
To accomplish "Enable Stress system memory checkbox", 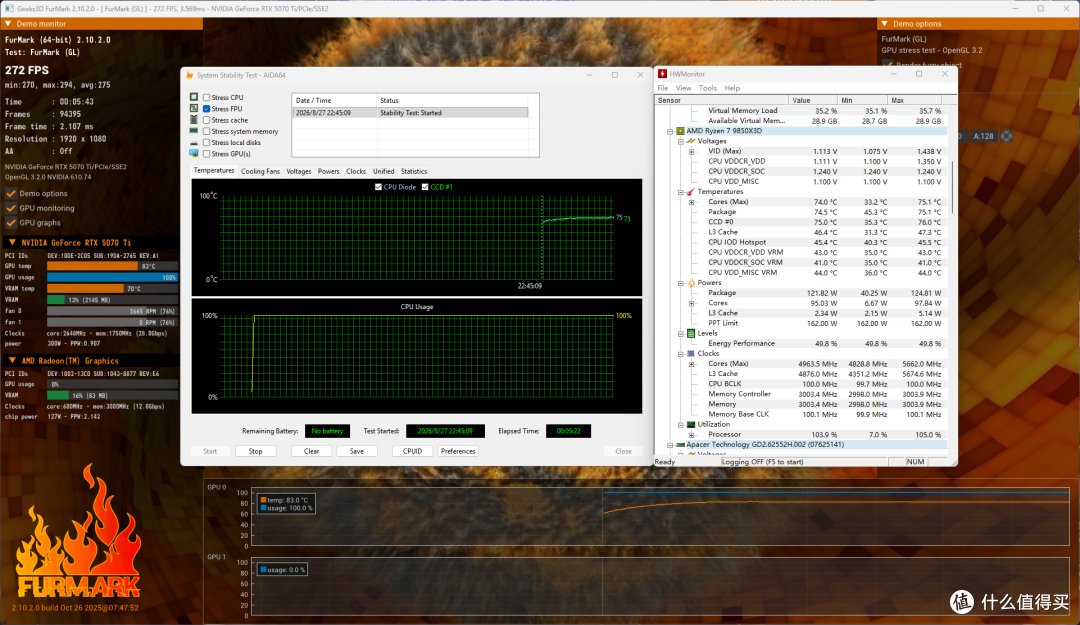I will [207, 131].
